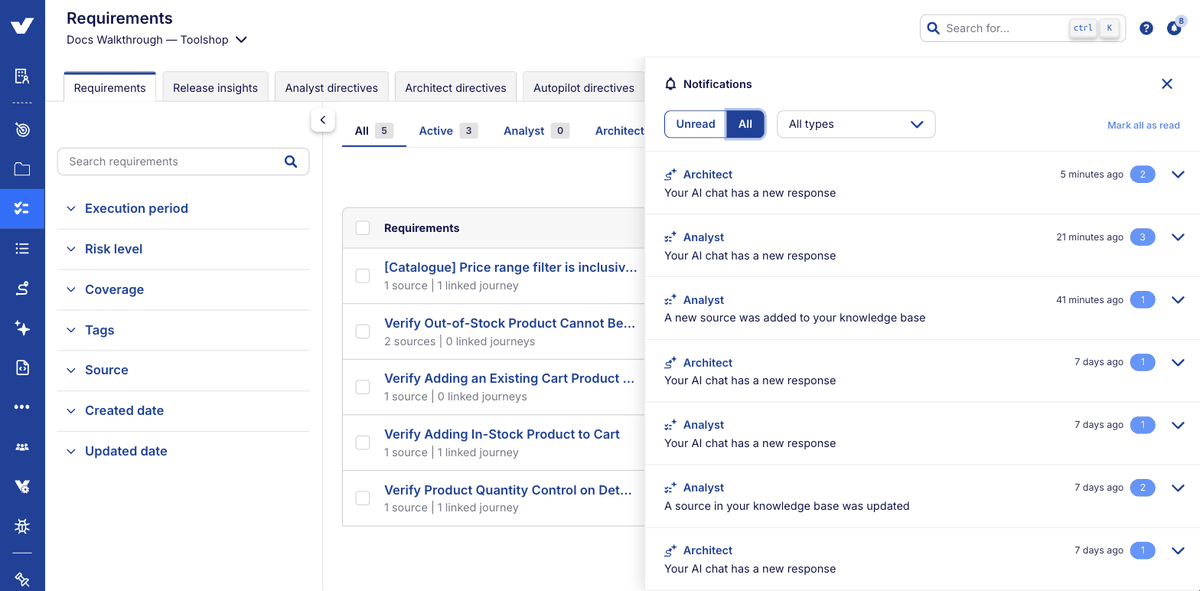The image size is (1200, 591).
Task: Check the Product Quantity Control requirement checkbox
Action: coord(363,498)
